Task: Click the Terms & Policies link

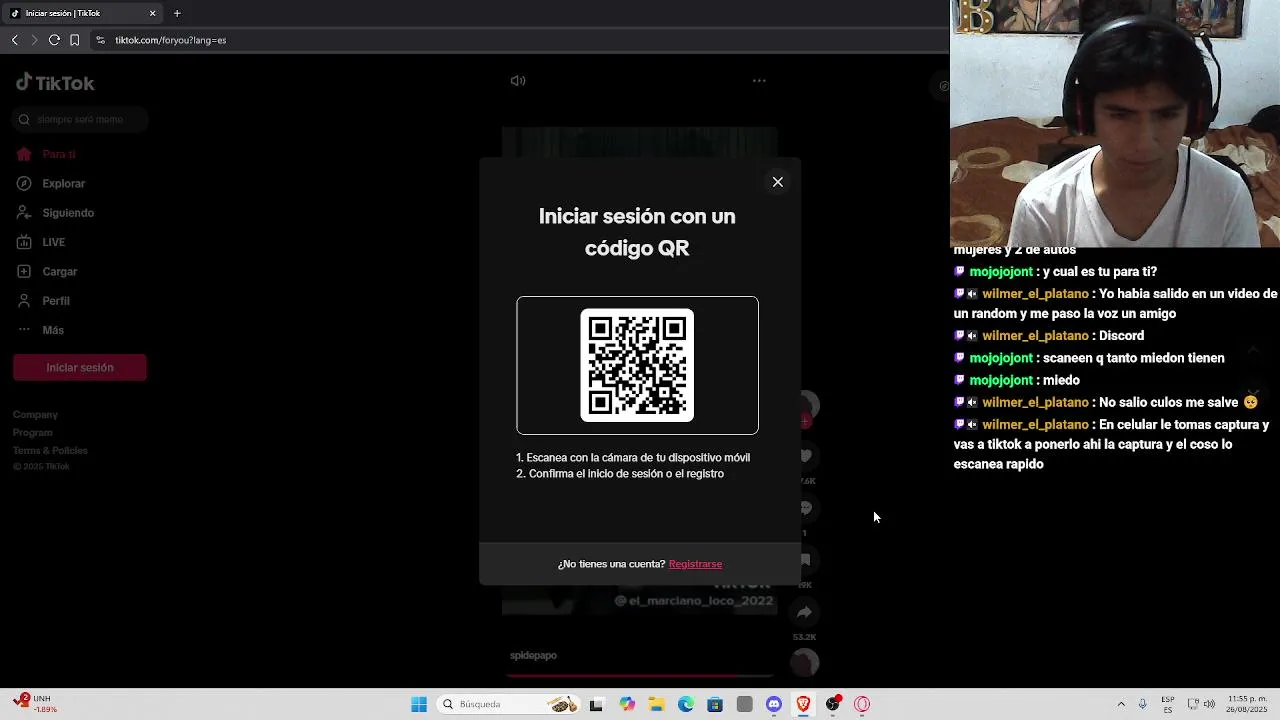Action: point(50,450)
